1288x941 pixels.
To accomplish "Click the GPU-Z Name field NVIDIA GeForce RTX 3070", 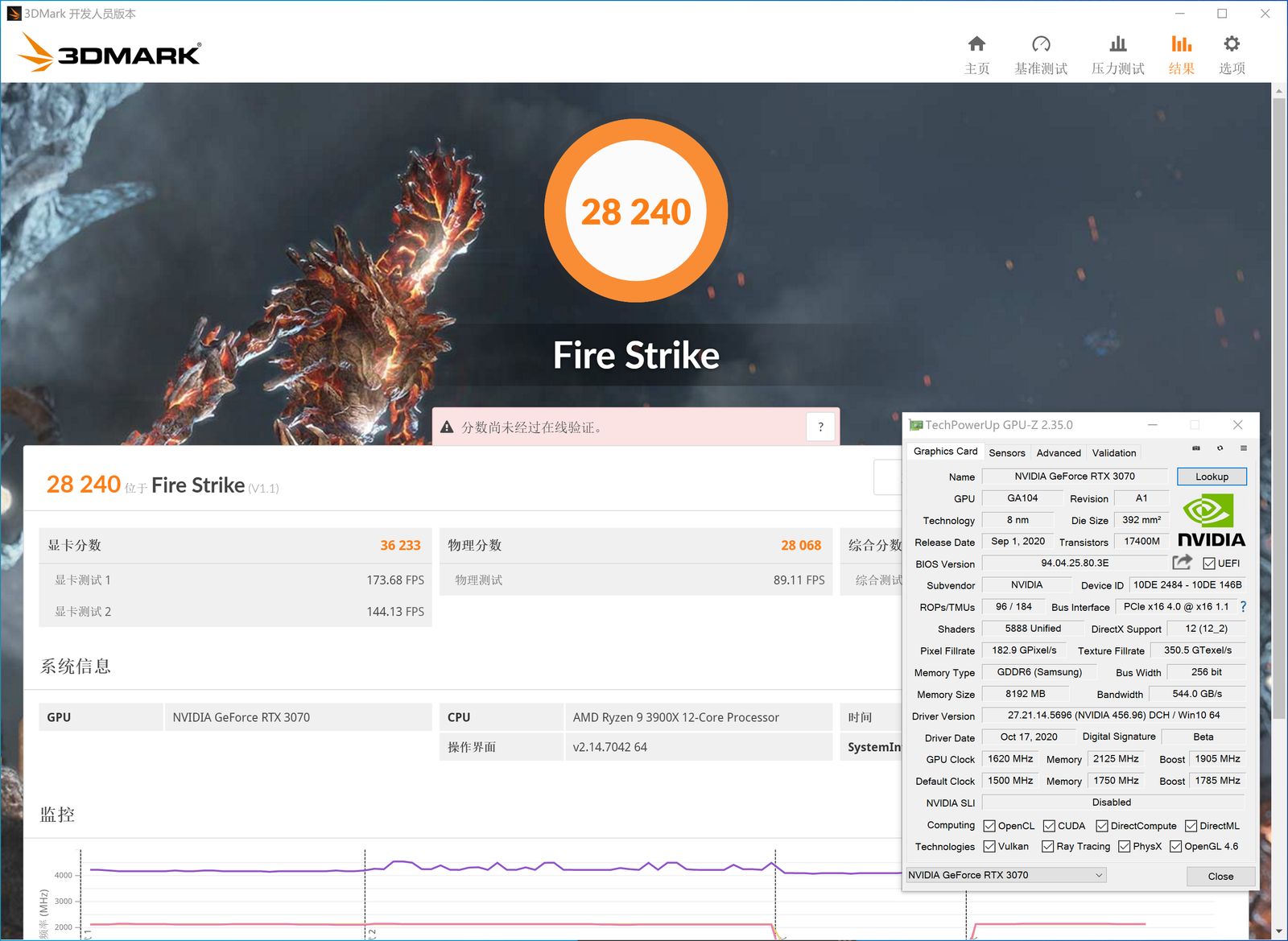I will click(1075, 477).
